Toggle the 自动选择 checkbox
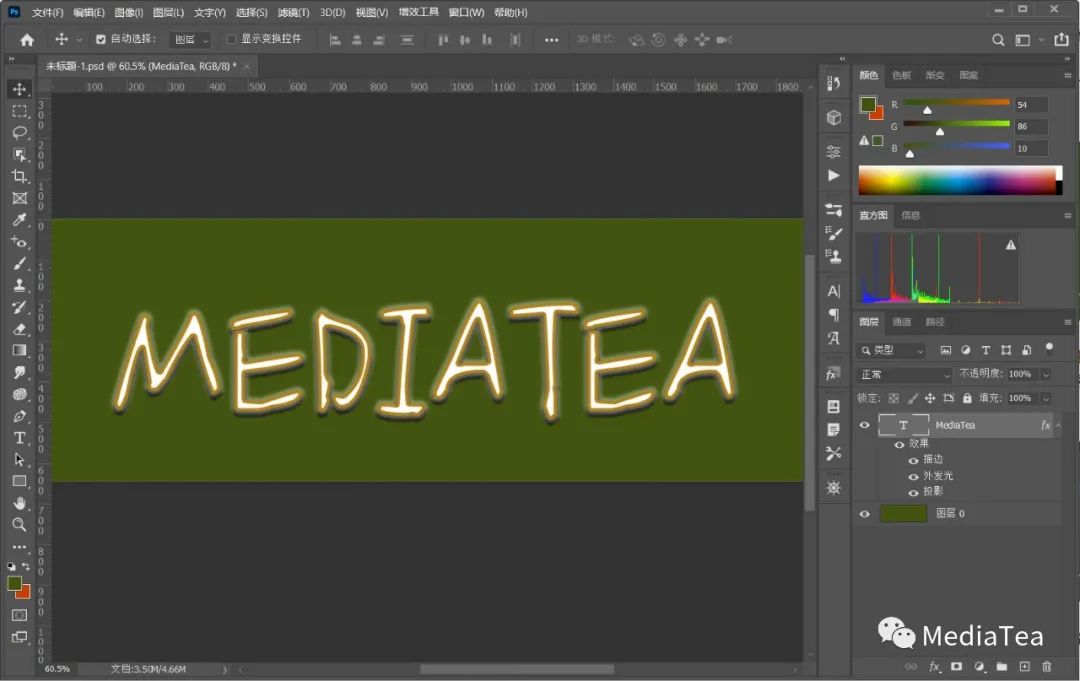 pyautogui.click(x=101, y=39)
